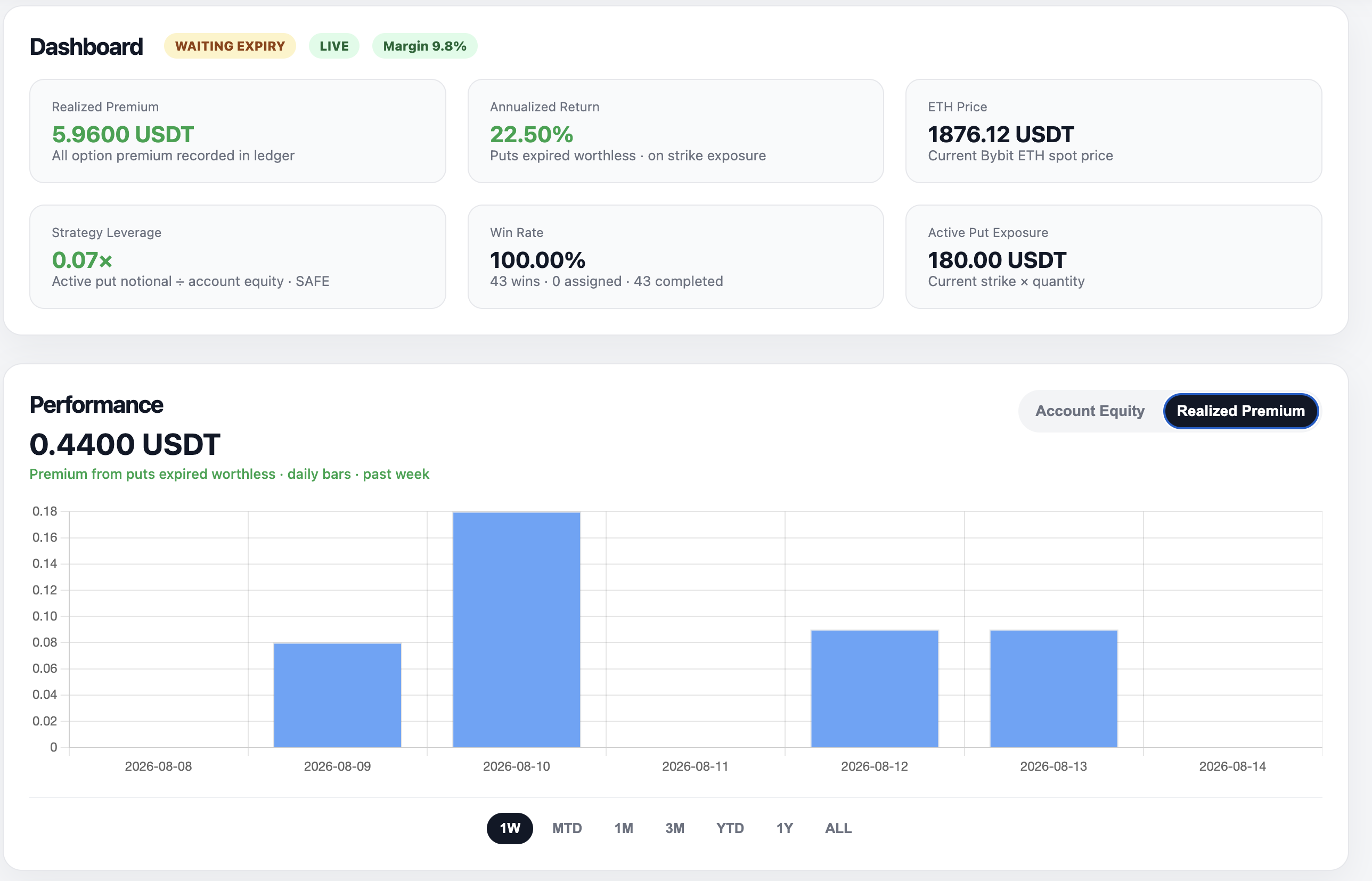This screenshot has width=1372, height=881.
Task: Click the 2026-08-10 premium bar
Action: pyautogui.click(x=517, y=629)
